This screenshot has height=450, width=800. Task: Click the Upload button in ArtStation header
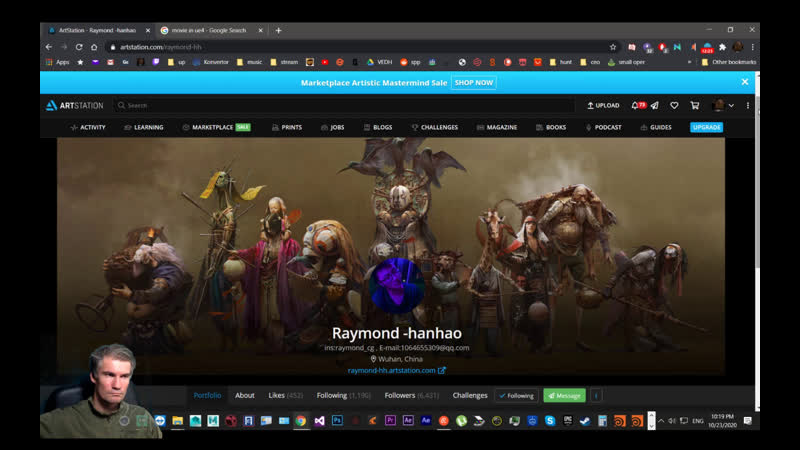(x=603, y=105)
